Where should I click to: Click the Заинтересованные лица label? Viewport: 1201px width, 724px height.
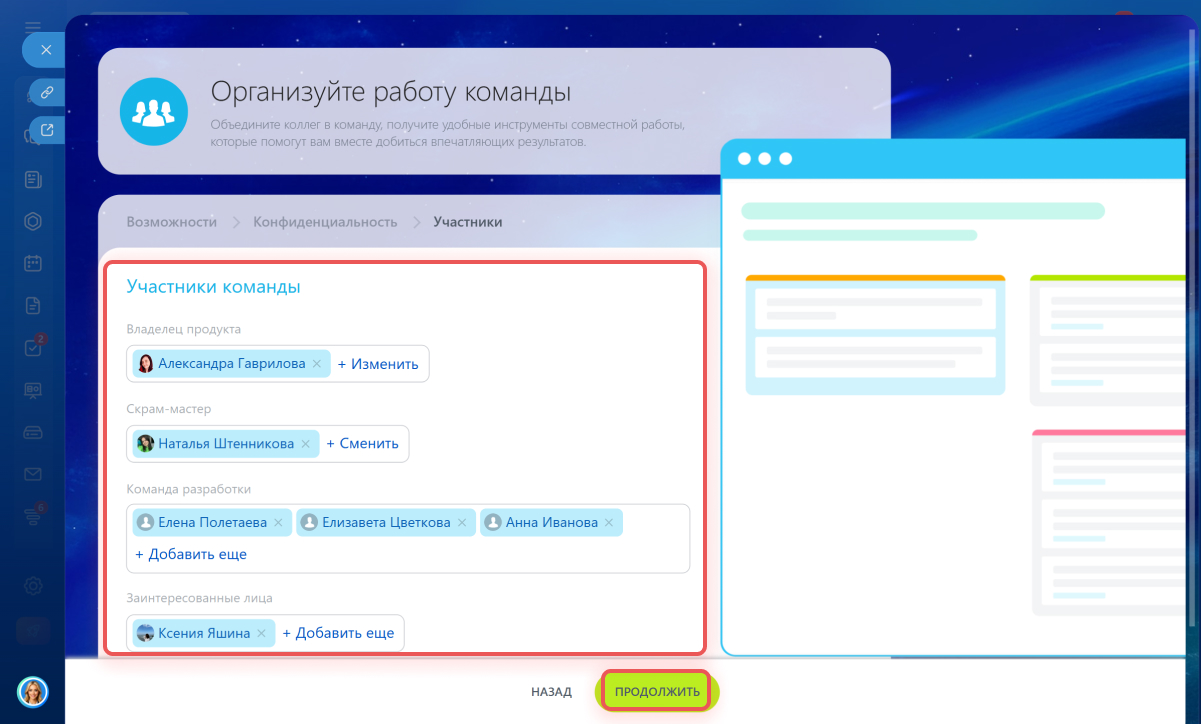199,598
